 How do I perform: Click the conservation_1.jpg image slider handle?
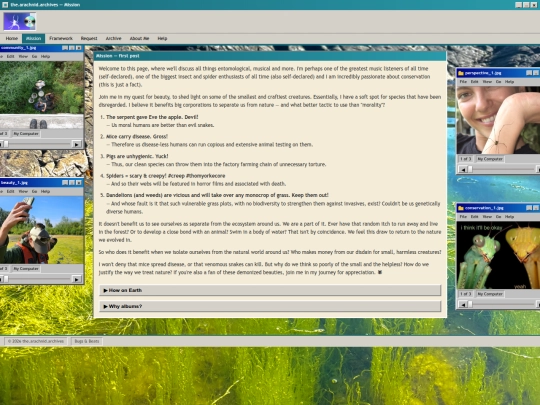pyautogui.click(x=470, y=304)
